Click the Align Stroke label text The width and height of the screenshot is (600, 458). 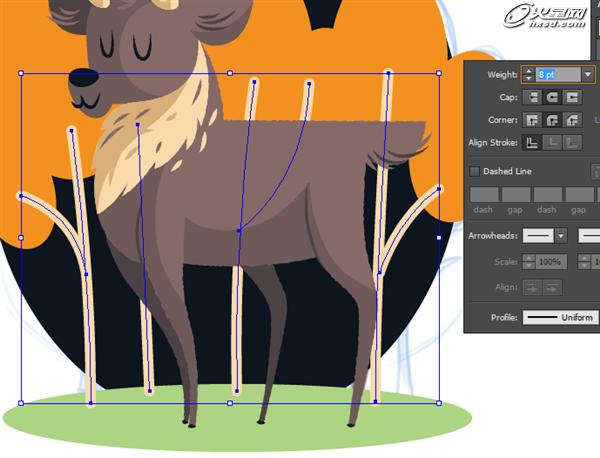pos(493,143)
